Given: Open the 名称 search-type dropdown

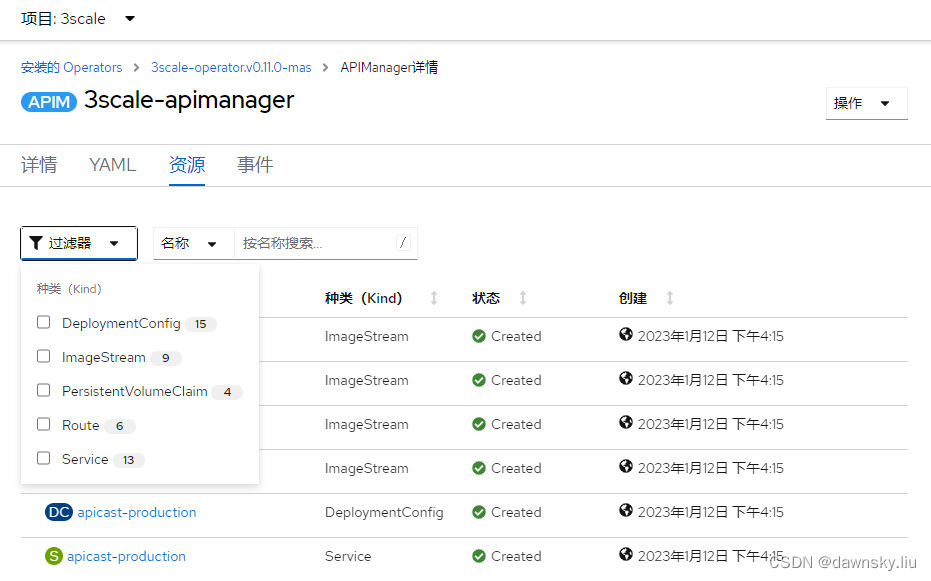Looking at the screenshot, I should [194, 243].
